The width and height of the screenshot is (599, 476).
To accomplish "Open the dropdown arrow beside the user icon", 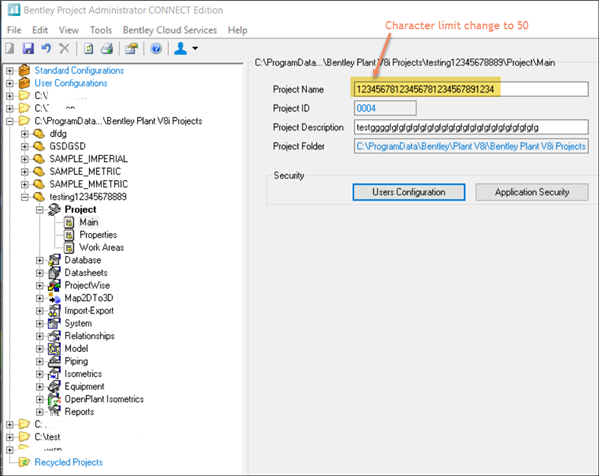I will pos(195,49).
